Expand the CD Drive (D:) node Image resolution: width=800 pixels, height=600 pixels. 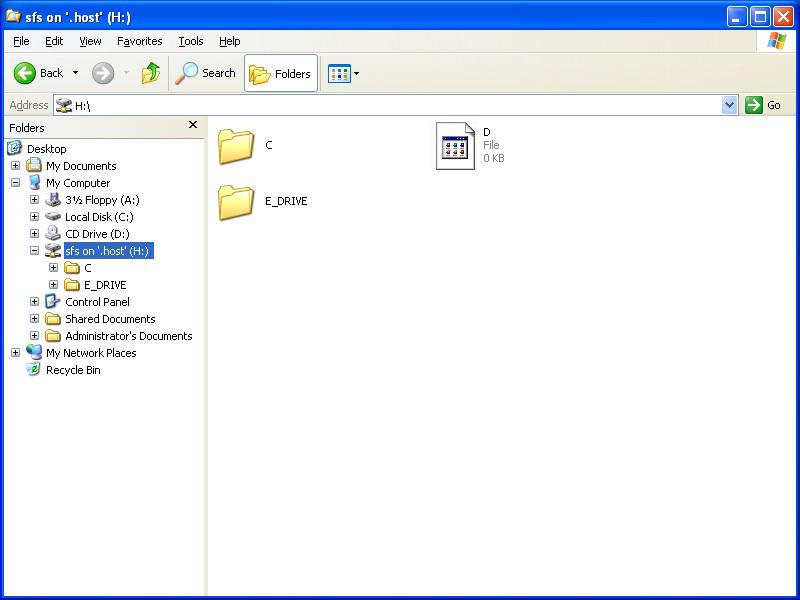pyautogui.click(x=34, y=234)
